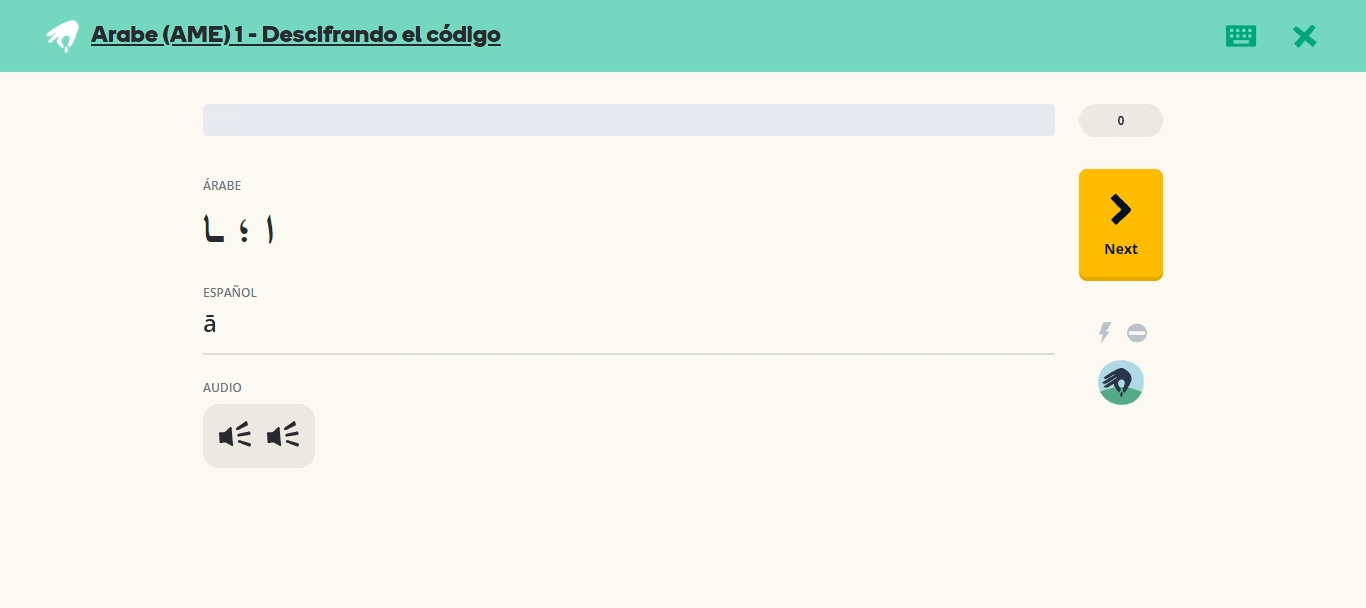Click the Spanish transliteration ā
The image size is (1366, 608).
point(210,324)
